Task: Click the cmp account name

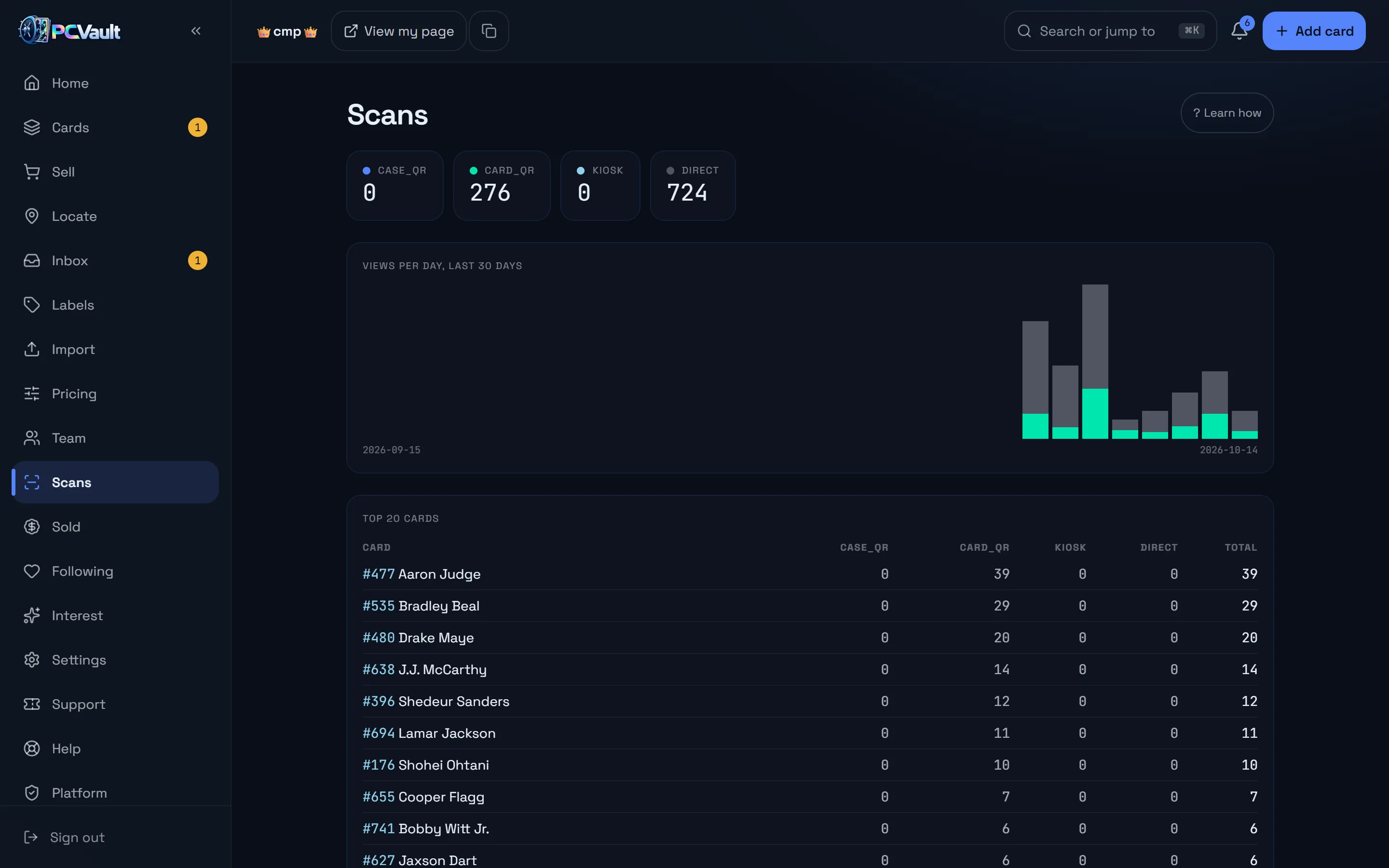Action: (x=287, y=31)
